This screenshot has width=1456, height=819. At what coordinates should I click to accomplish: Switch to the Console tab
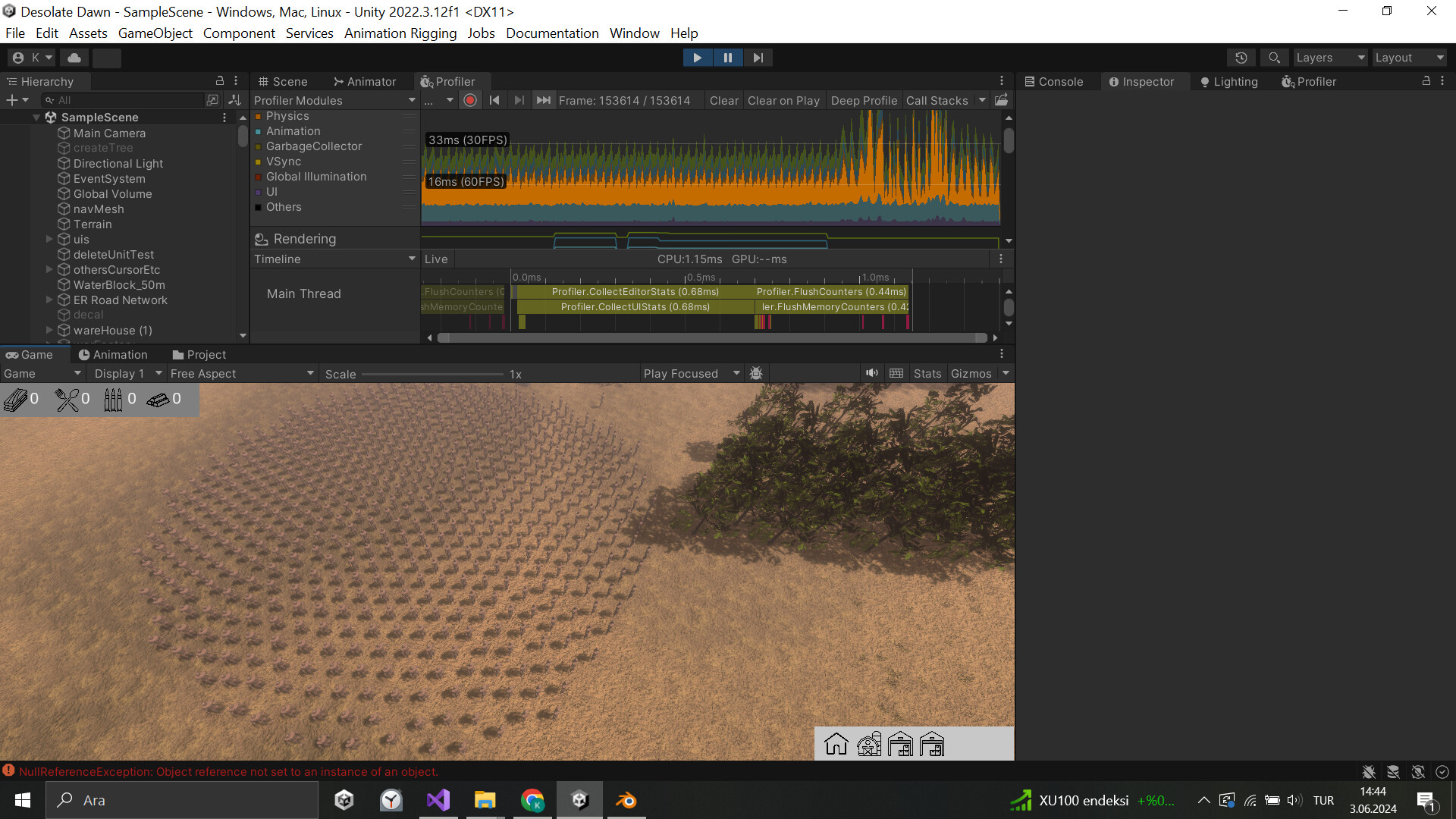[1059, 81]
